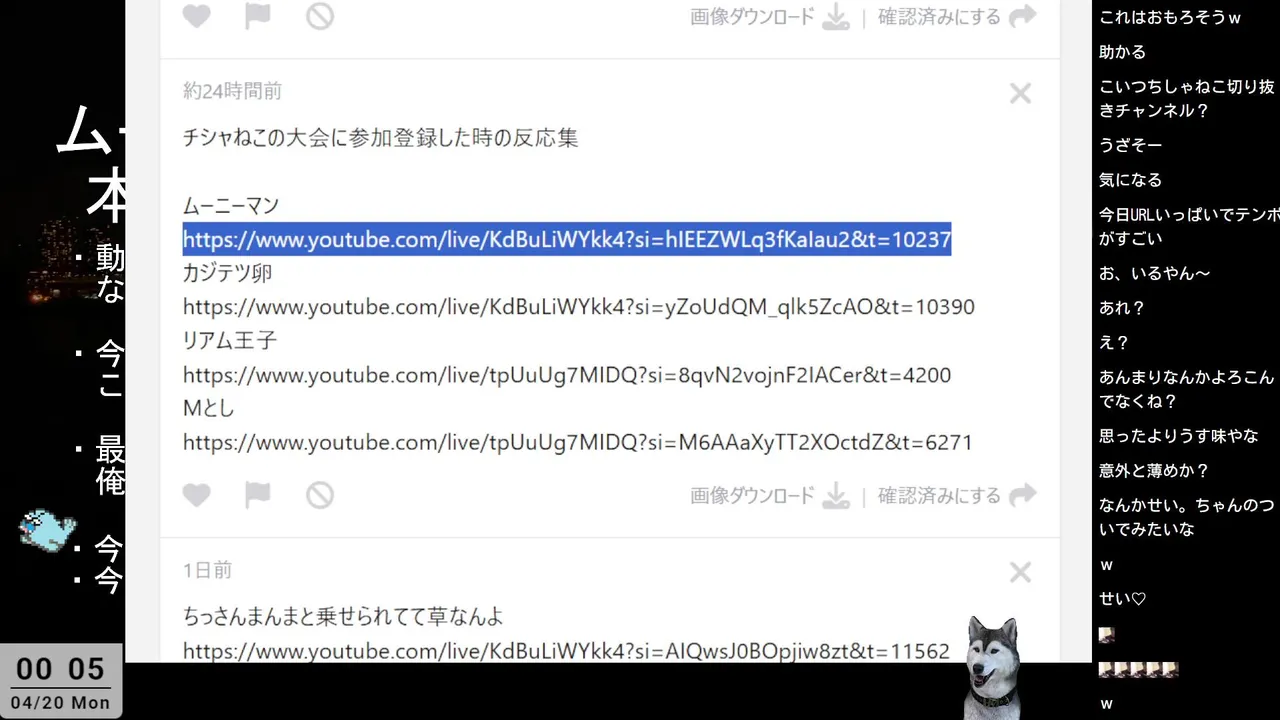Block icon under the チシャねこの大会 post
1280x720 pixels.
click(x=320, y=495)
